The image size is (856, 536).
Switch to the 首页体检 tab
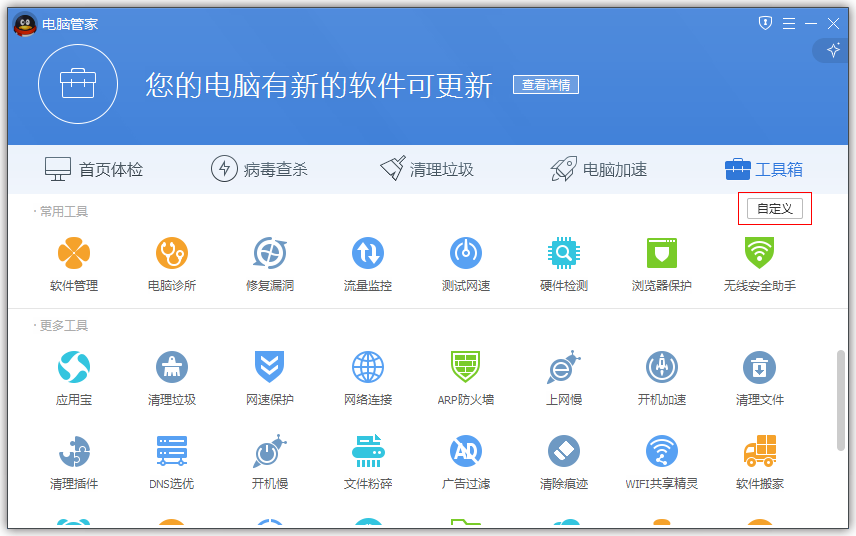(x=94, y=169)
